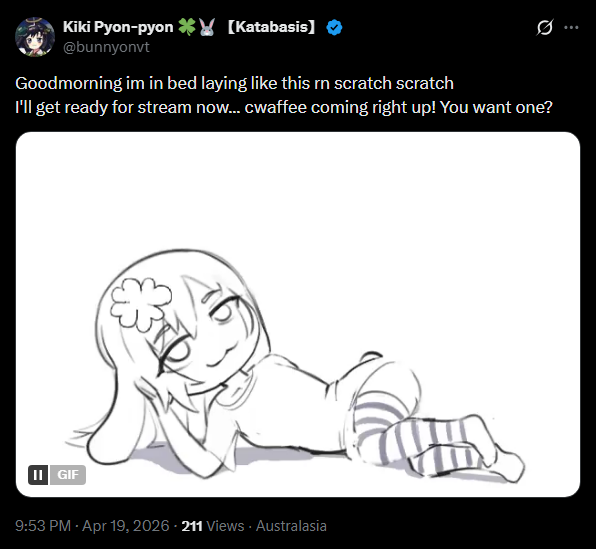Open Kiki Pyon-pyon's profile avatar
This screenshot has width=596, height=549.
(x=35, y=37)
